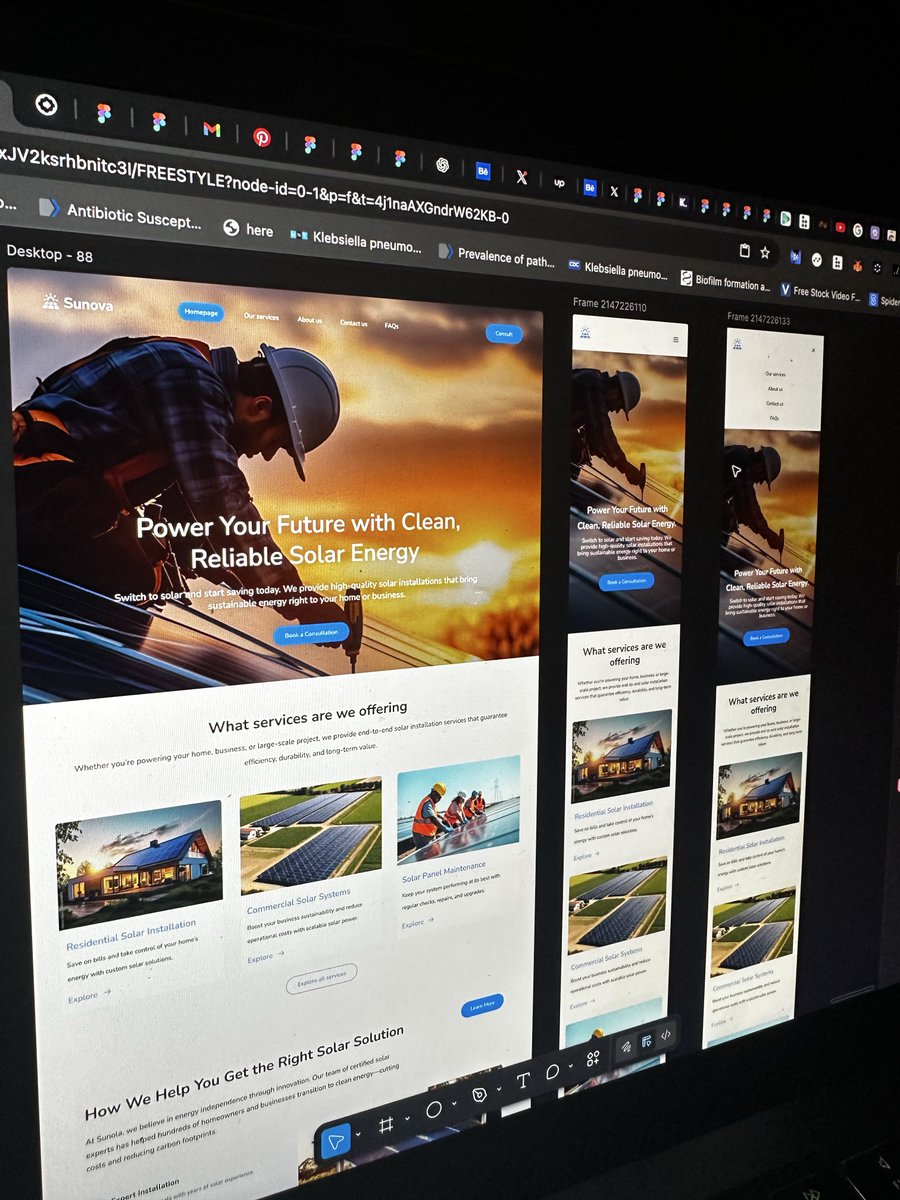Expand the Pen tool dropdown chevron
The height and width of the screenshot is (1200, 900).
(x=499, y=1088)
